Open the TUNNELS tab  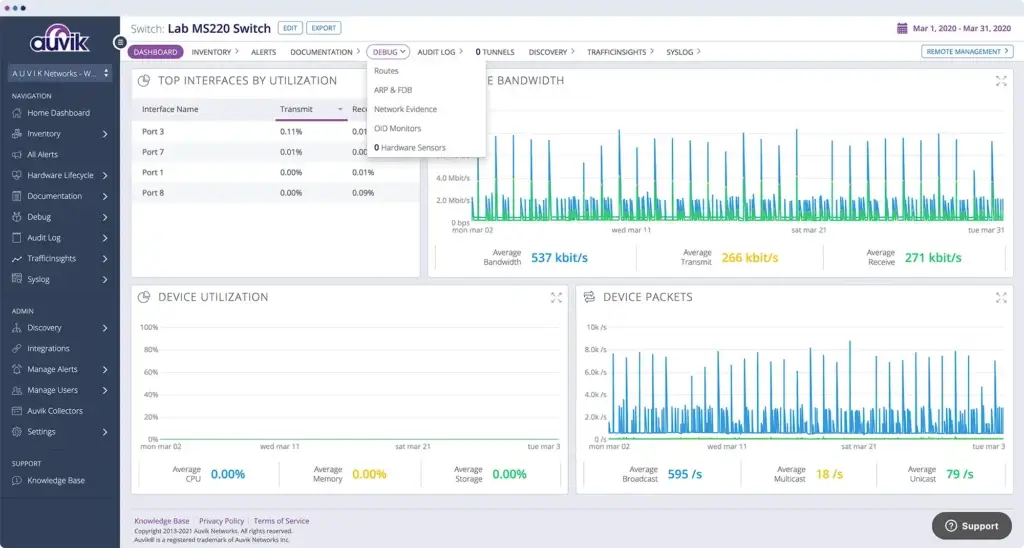(x=495, y=52)
